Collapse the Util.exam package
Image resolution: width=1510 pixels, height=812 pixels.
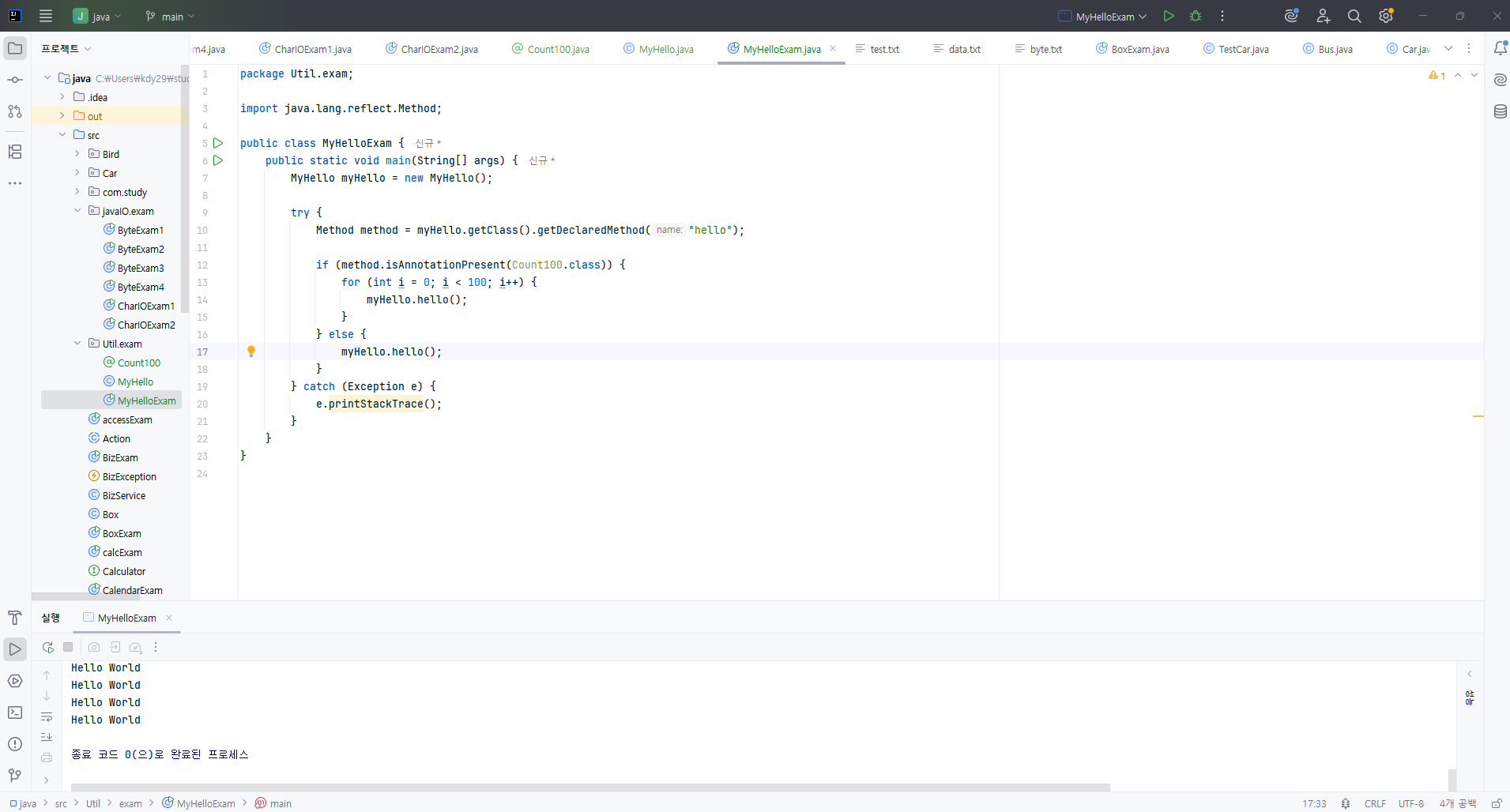pyautogui.click(x=77, y=344)
